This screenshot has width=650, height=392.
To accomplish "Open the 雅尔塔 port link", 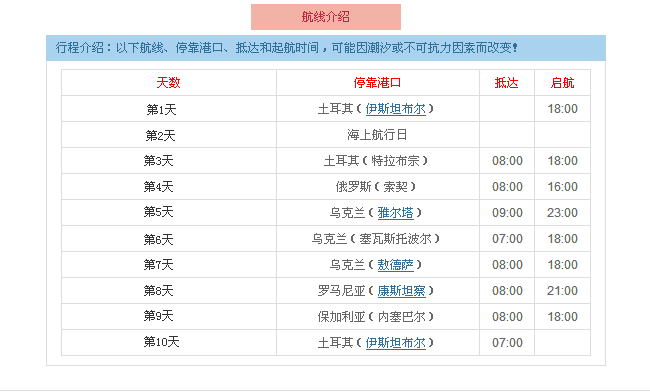I will pos(395,213).
